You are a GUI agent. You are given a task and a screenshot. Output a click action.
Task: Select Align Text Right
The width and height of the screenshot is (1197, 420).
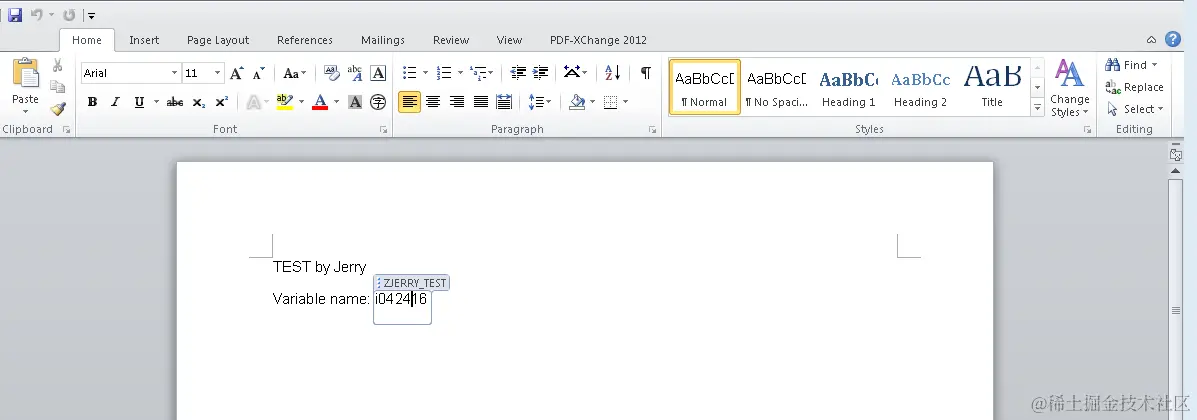pyautogui.click(x=457, y=102)
